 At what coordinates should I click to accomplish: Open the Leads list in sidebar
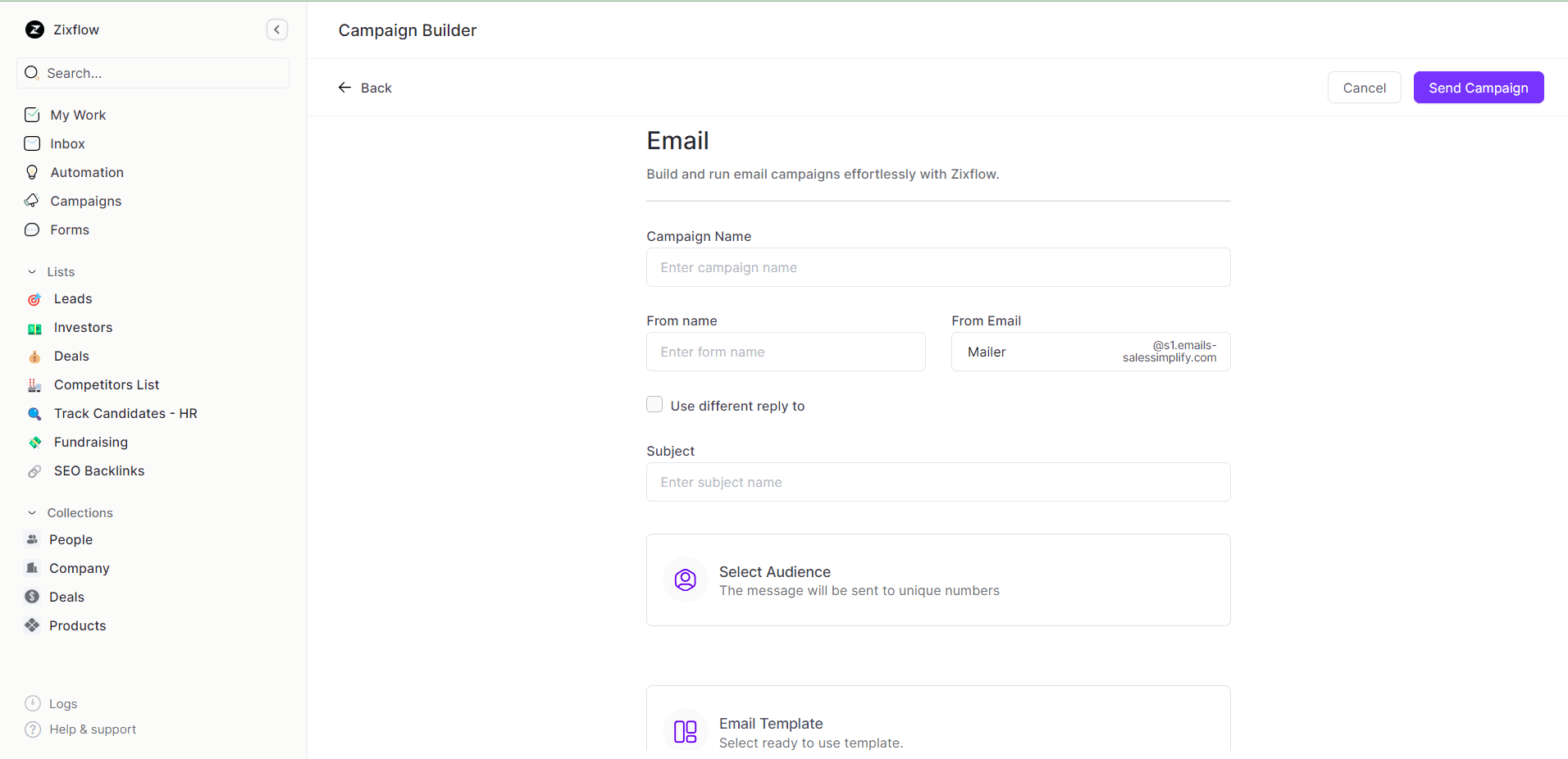pyautogui.click(x=72, y=298)
